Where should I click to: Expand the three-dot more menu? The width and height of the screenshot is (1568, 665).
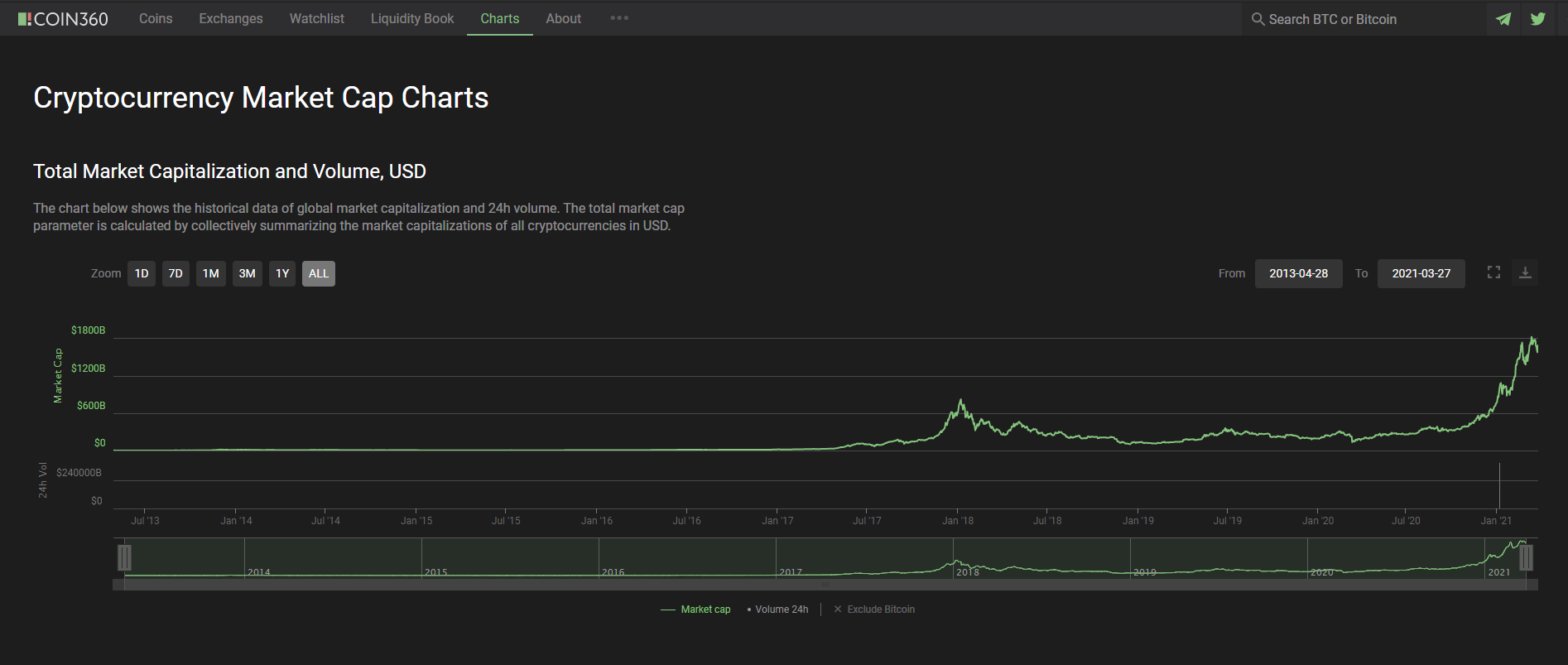click(619, 18)
